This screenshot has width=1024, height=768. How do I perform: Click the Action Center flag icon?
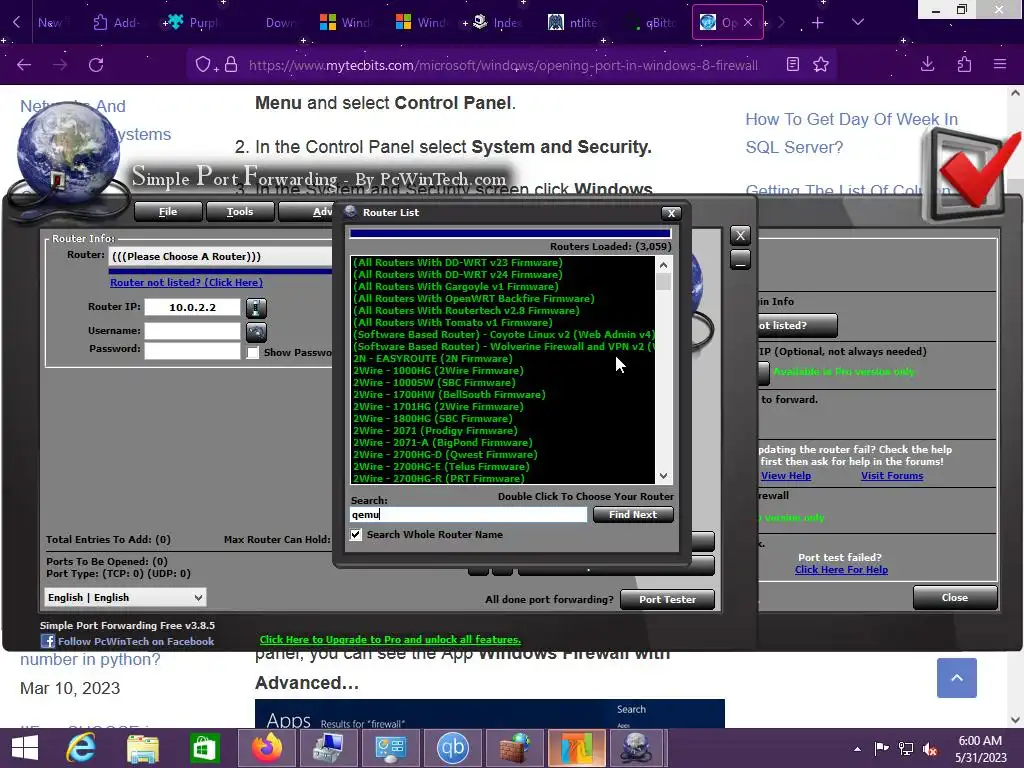point(881,749)
